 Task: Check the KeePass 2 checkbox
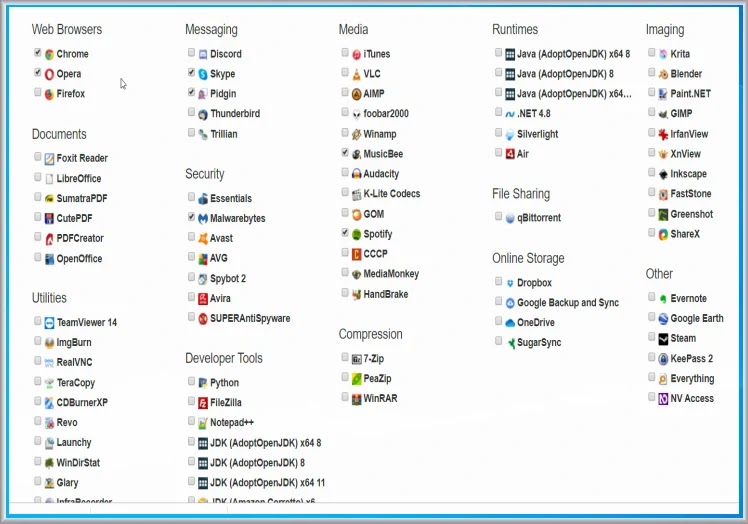(652, 357)
